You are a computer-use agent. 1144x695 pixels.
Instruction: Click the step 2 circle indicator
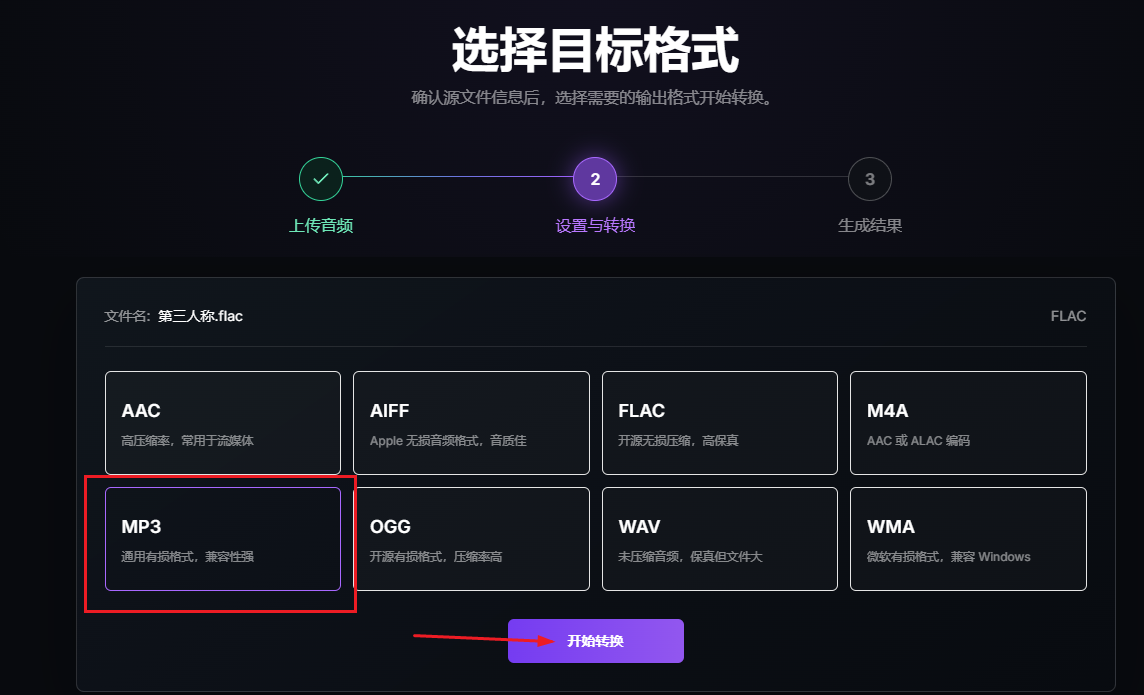595,179
